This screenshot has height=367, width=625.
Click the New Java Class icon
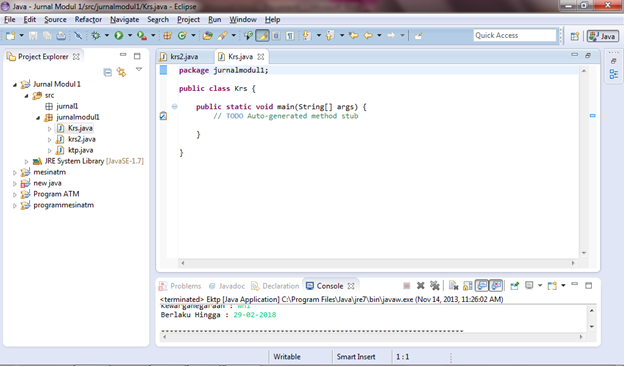(182, 35)
